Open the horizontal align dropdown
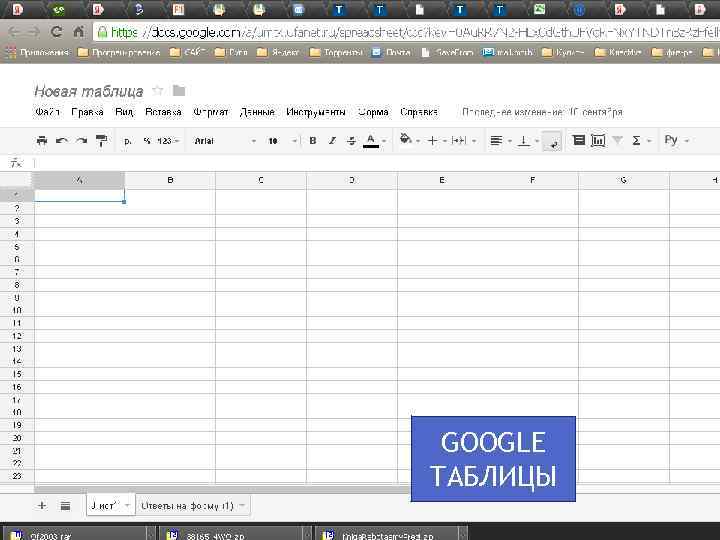The width and height of the screenshot is (720, 540). click(x=500, y=141)
